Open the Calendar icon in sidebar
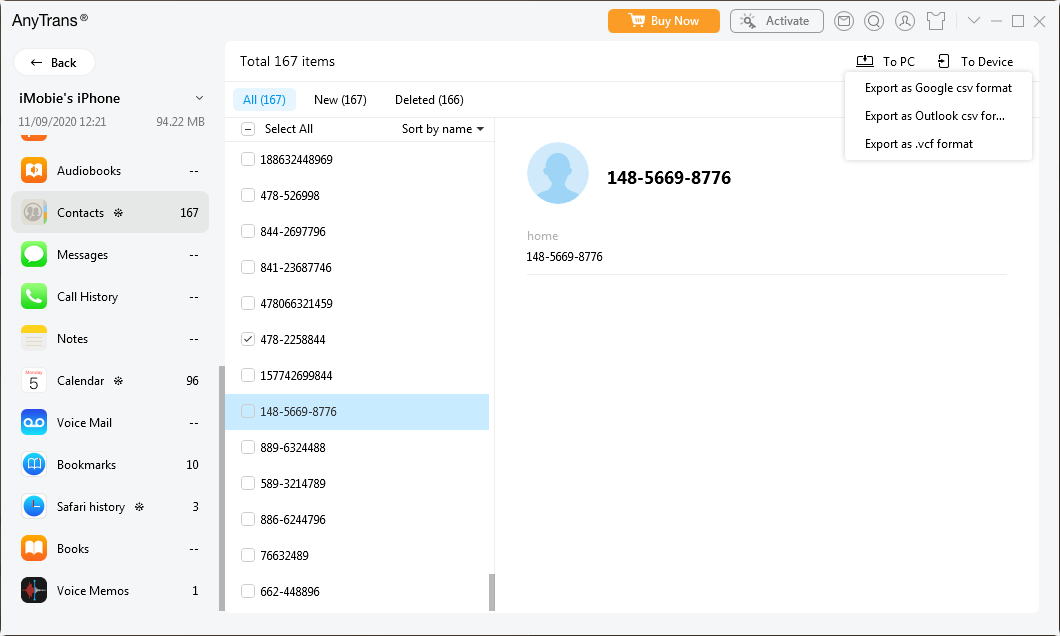 [x=34, y=381]
